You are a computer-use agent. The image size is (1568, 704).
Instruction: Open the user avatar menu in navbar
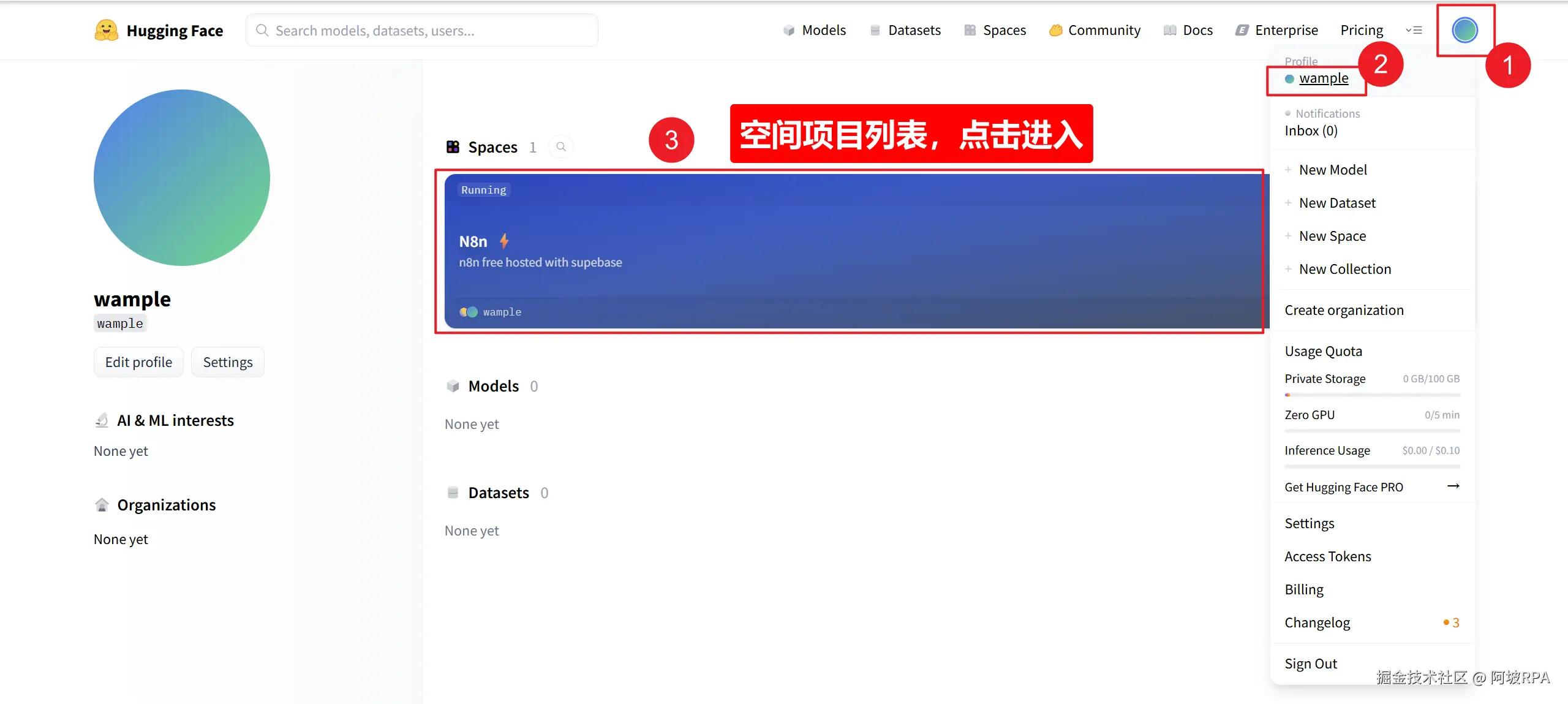[x=1464, y=30]
